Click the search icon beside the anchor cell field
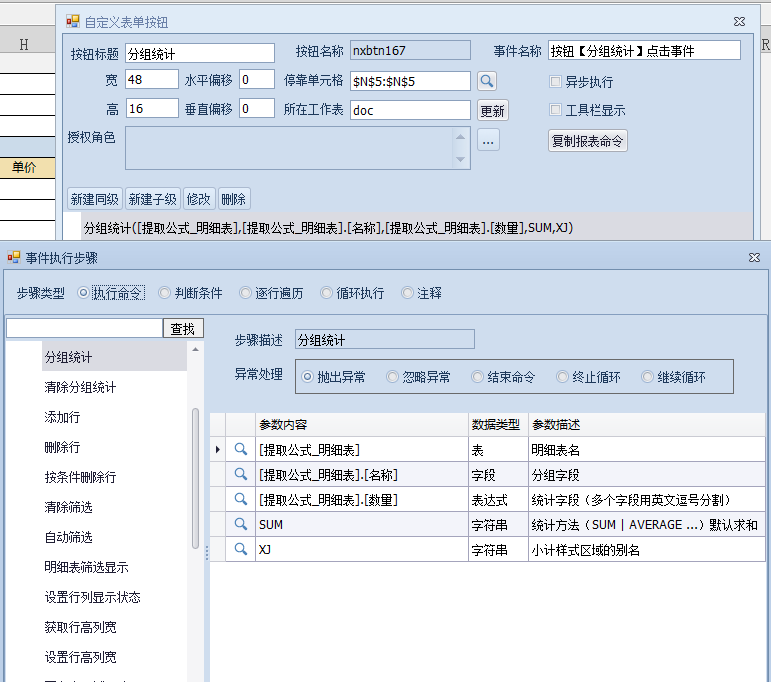771x682 pixels. point(486,81)
